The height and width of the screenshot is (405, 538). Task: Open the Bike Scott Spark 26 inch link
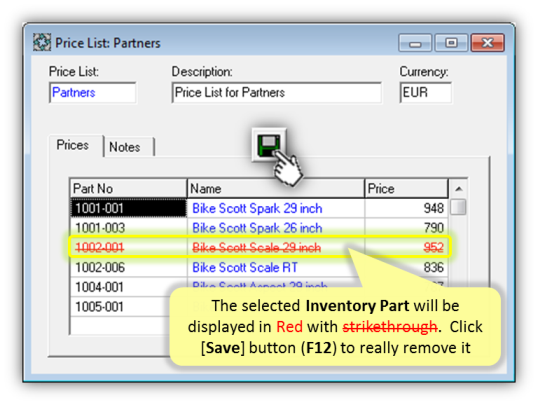(257, 228)
